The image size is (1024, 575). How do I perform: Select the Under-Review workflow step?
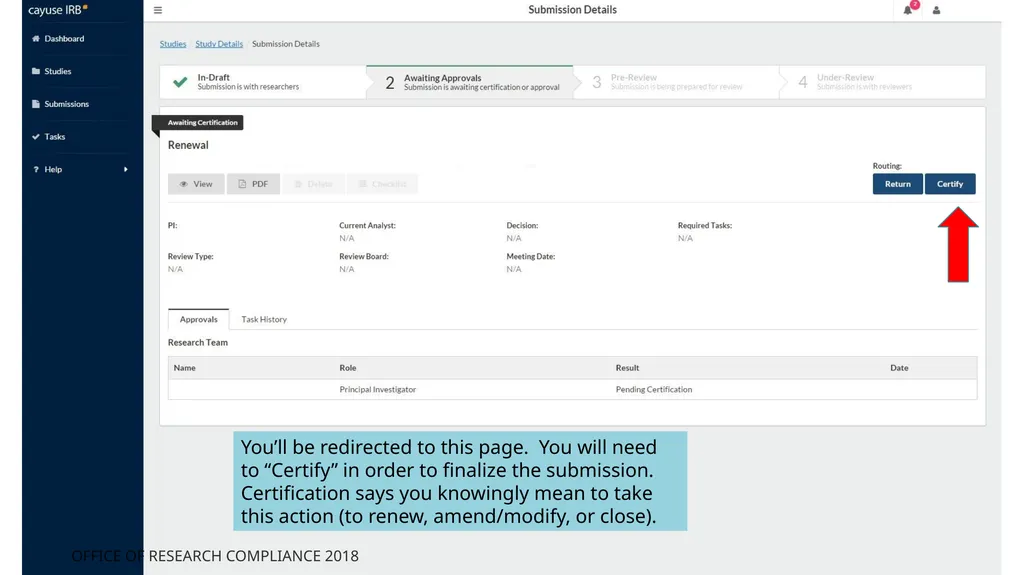point(882,82)
